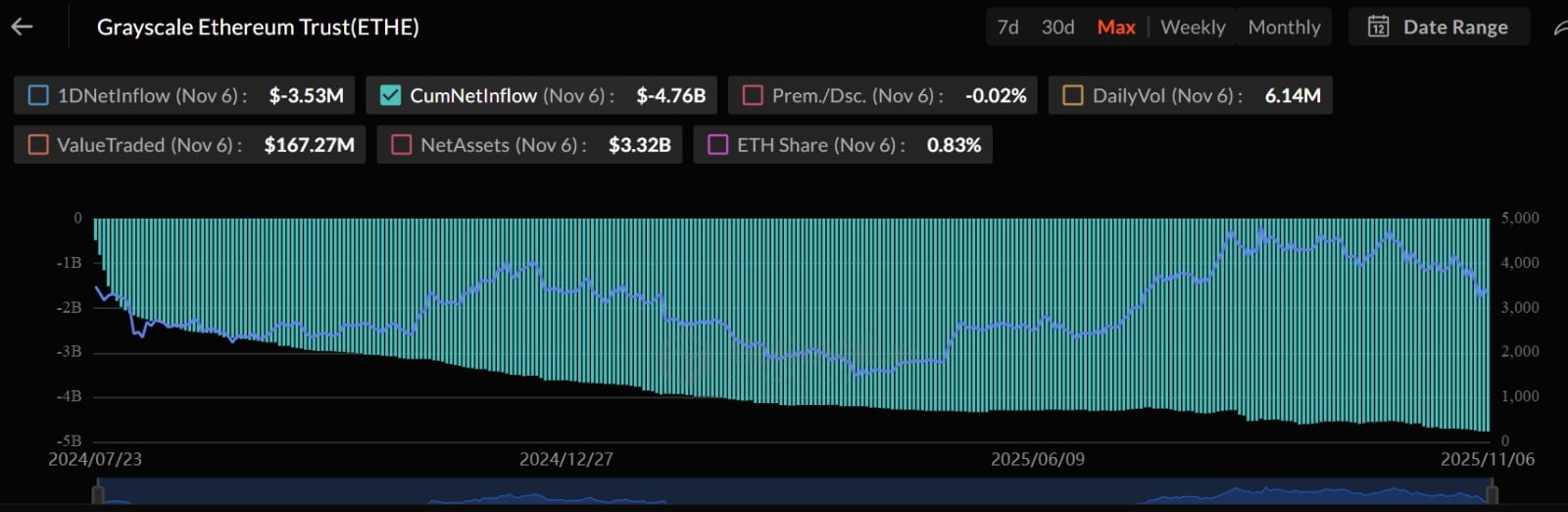The image size is (1568, 512).
Task: Uncheck the CumNetInflow series checkbox
Action: coord(390,95)
